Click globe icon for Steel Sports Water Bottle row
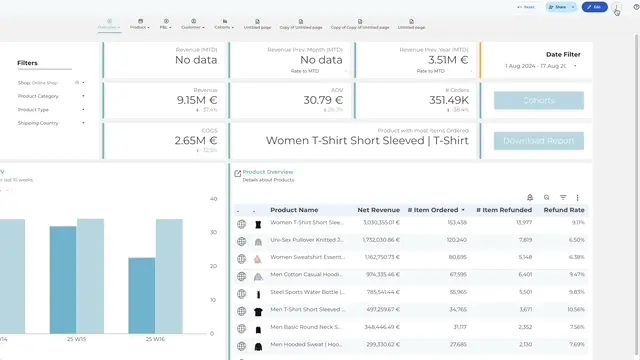The image size is (640, 360). (x=242, y=294)
